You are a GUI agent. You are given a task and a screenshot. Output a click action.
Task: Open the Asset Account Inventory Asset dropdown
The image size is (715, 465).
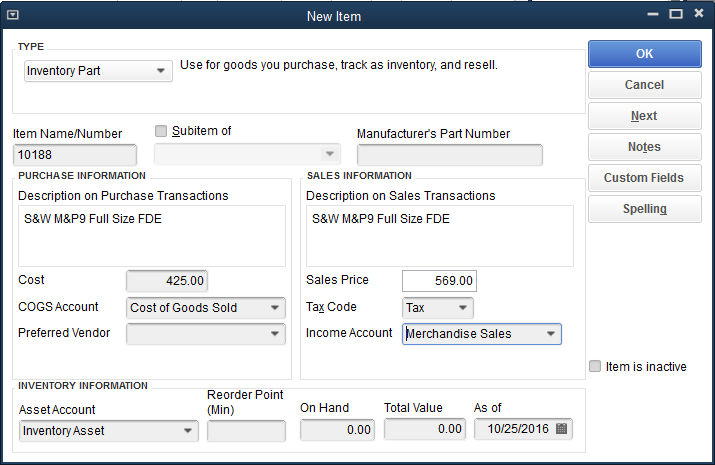(187, 431)
